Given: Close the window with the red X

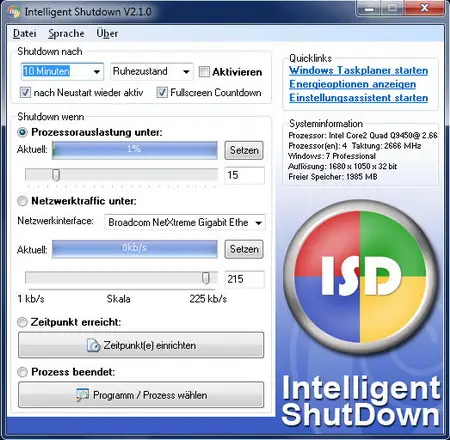Looking at the screenshot, I should click(x=425, y=8).
